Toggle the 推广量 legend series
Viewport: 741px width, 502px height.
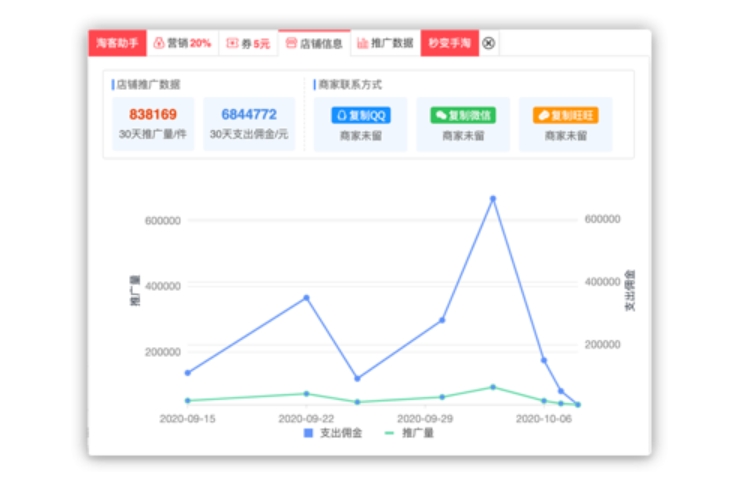[x=408, y=433]
